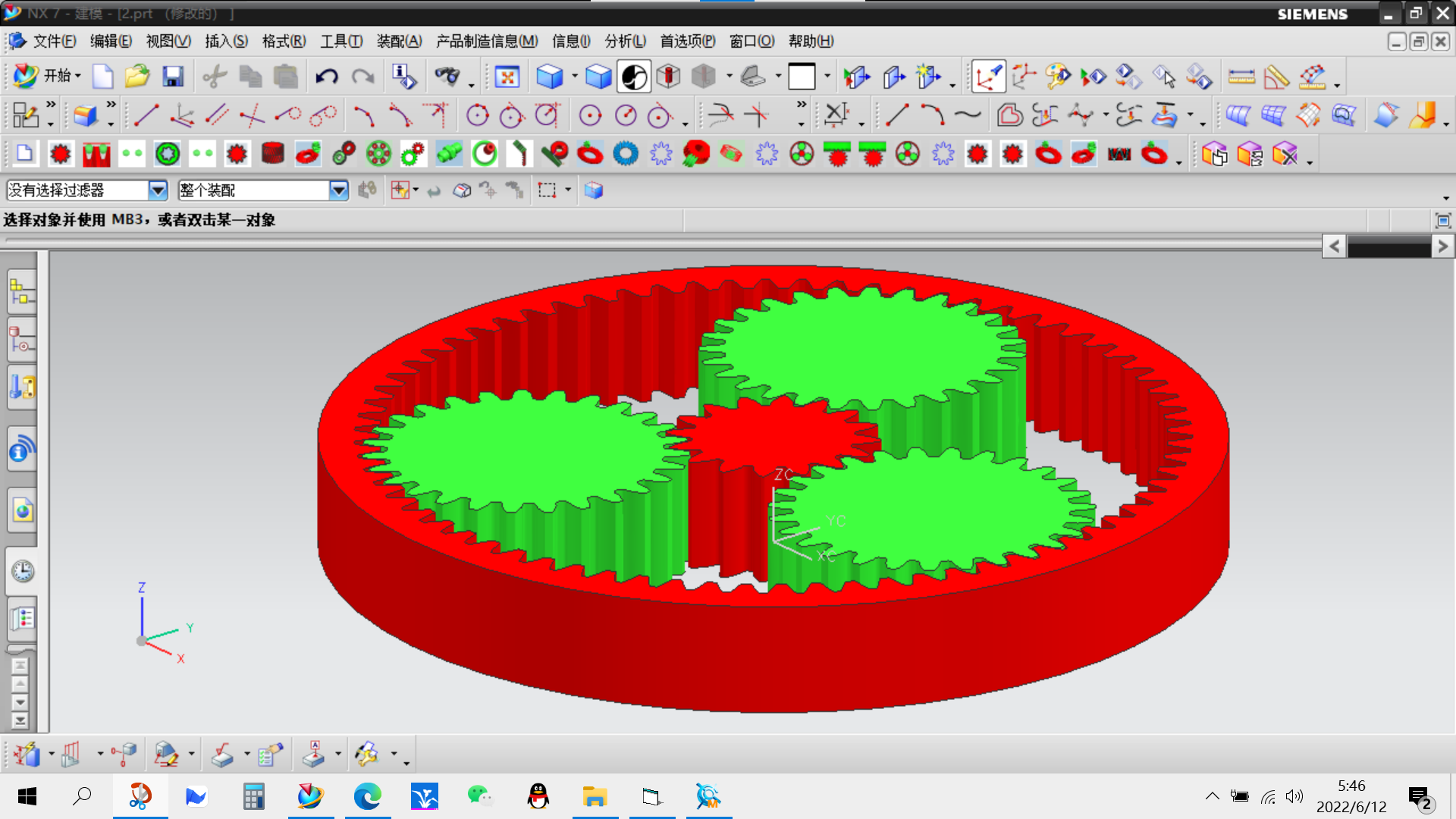Open the Assembly Navigator sidebar icon
The height and width of the screenshot is (819, 1456).
(23, 292)
